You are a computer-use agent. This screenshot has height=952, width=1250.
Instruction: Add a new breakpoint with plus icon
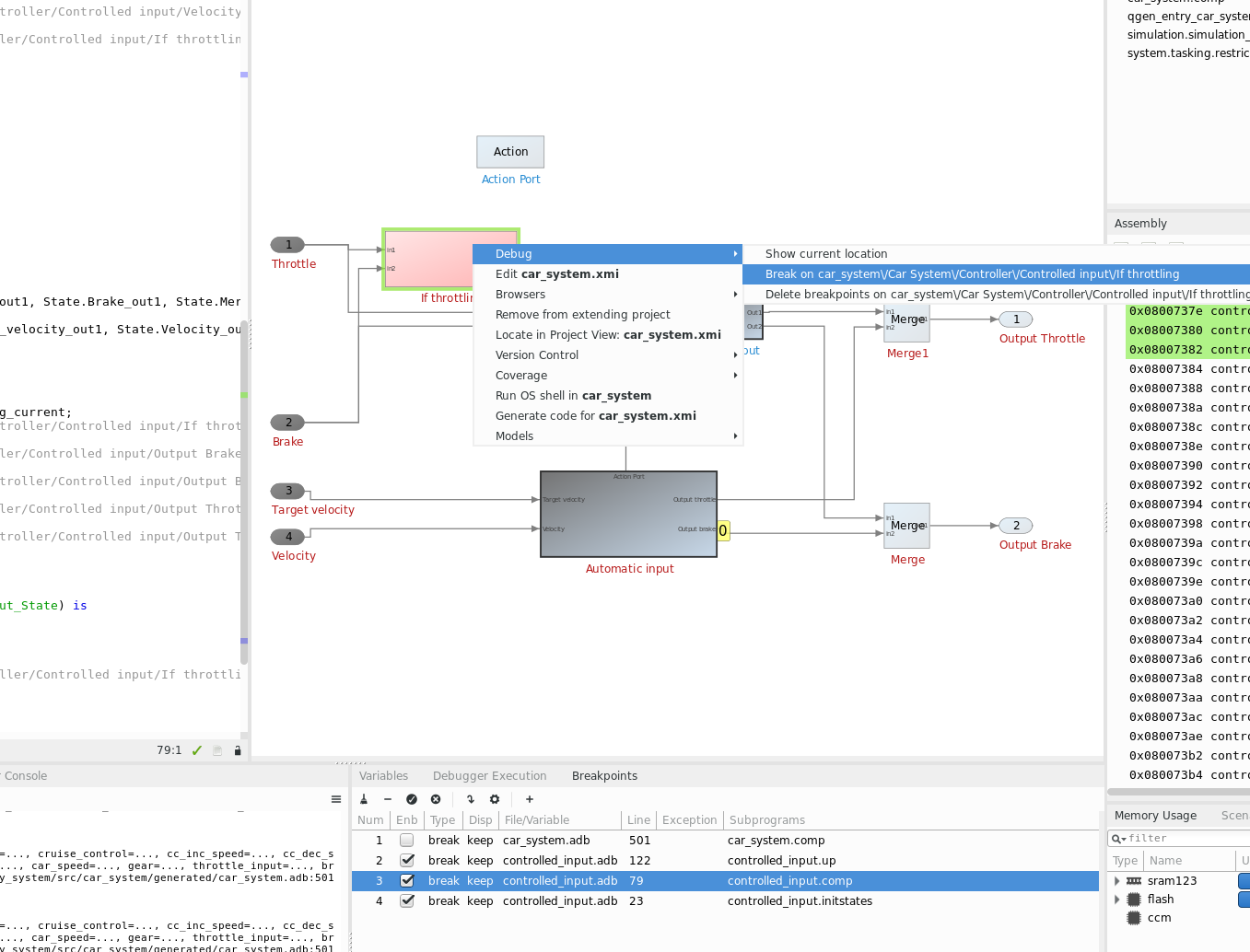point(530,799)
